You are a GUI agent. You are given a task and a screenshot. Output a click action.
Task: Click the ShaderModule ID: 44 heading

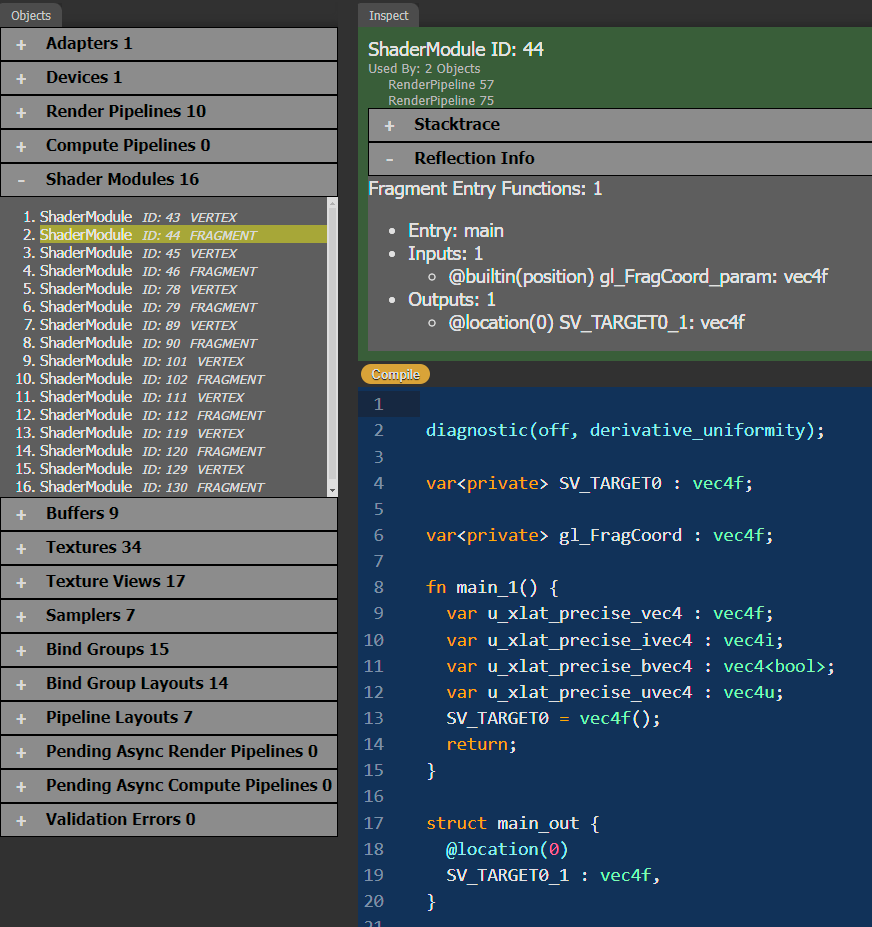456,49
